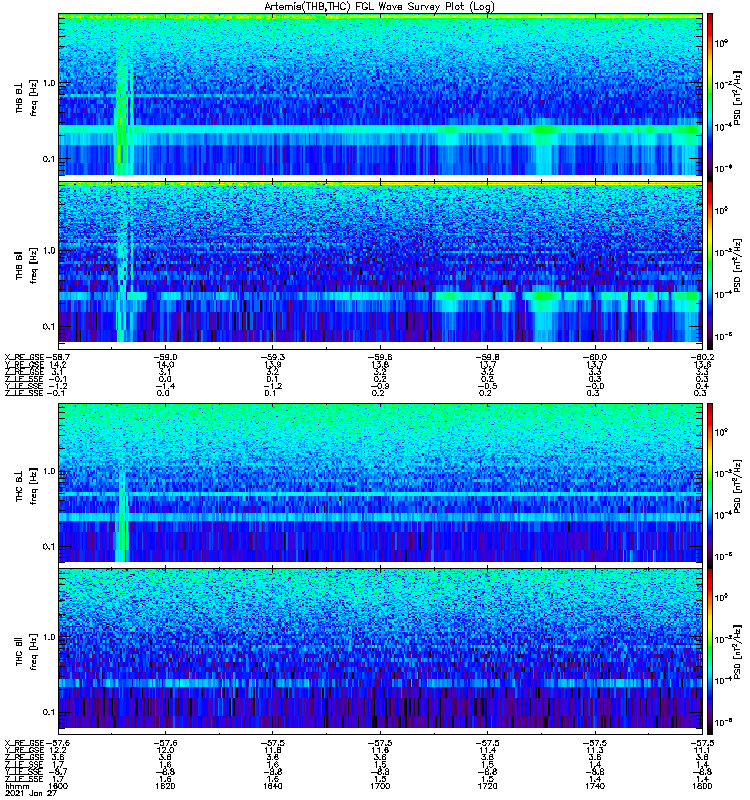Click the Y_RE_GSE value '12.0' under THC panels
Viewport: 750px width, 800px height.
tap(165, 751)
